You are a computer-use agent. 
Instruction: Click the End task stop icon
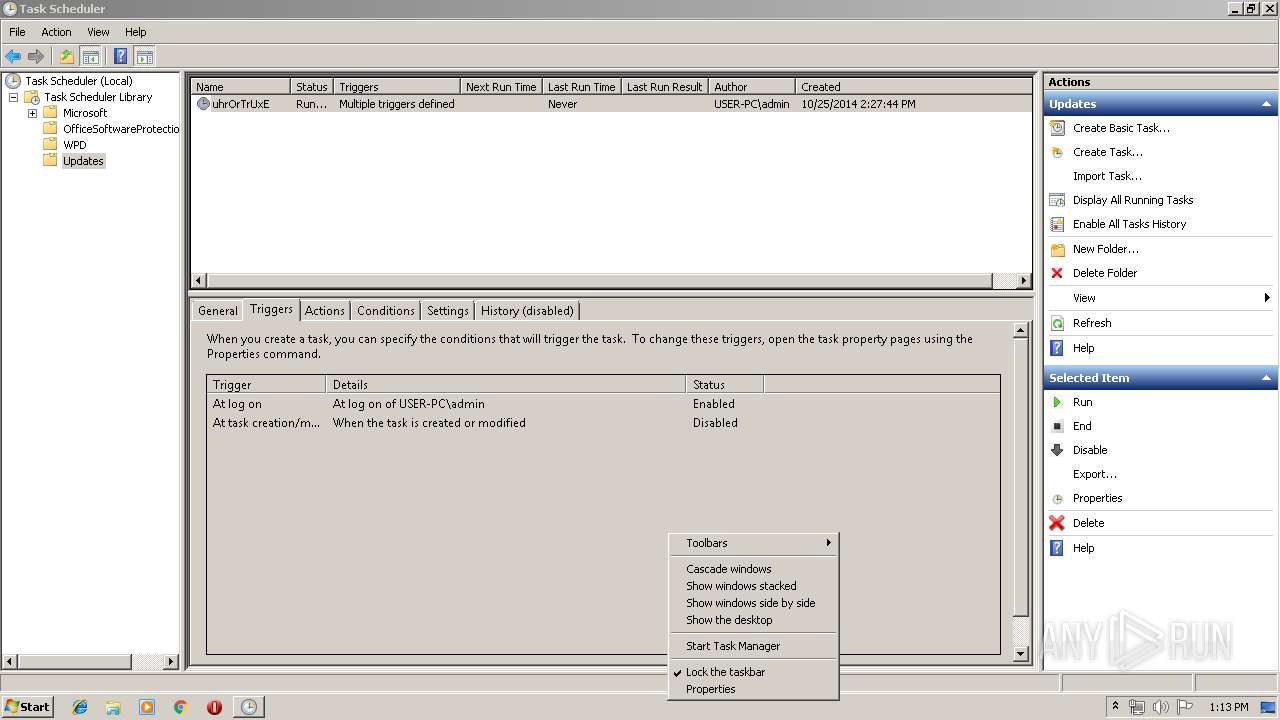click(x=1057, y=426)
